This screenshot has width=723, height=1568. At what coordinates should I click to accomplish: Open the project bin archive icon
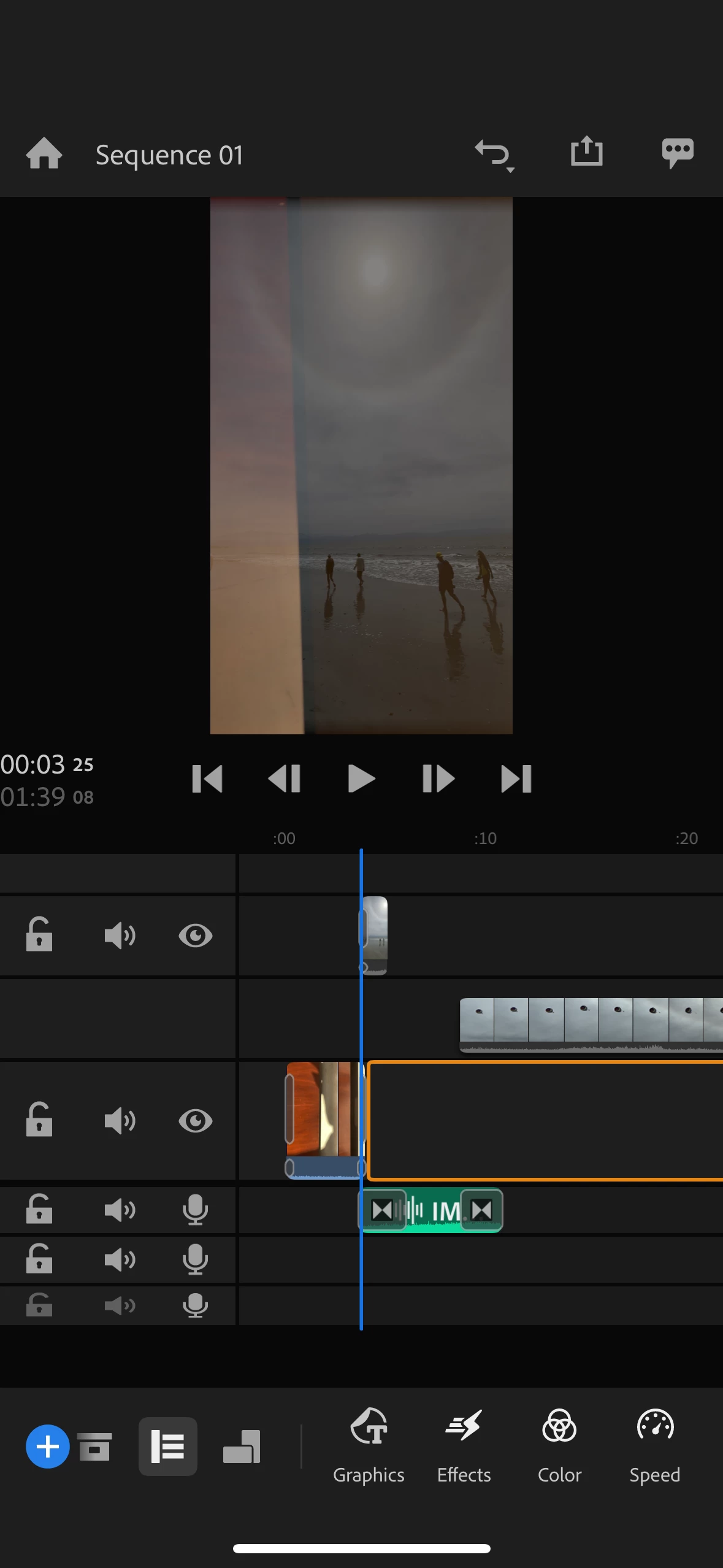pyautogui.click(x=94, y=1447)
